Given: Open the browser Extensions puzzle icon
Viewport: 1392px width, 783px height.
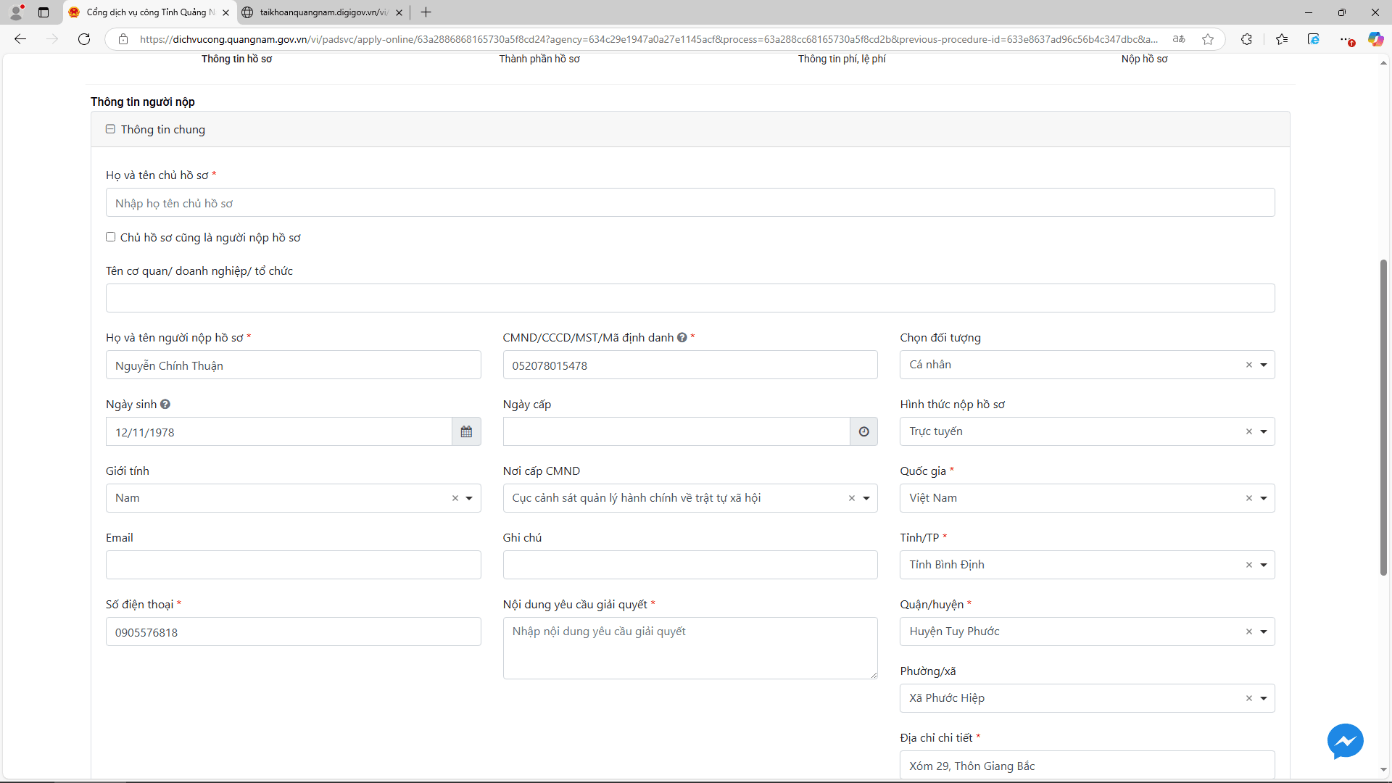Looking at the screenshot, I should pyautogui.click(x=1246, y=39).
